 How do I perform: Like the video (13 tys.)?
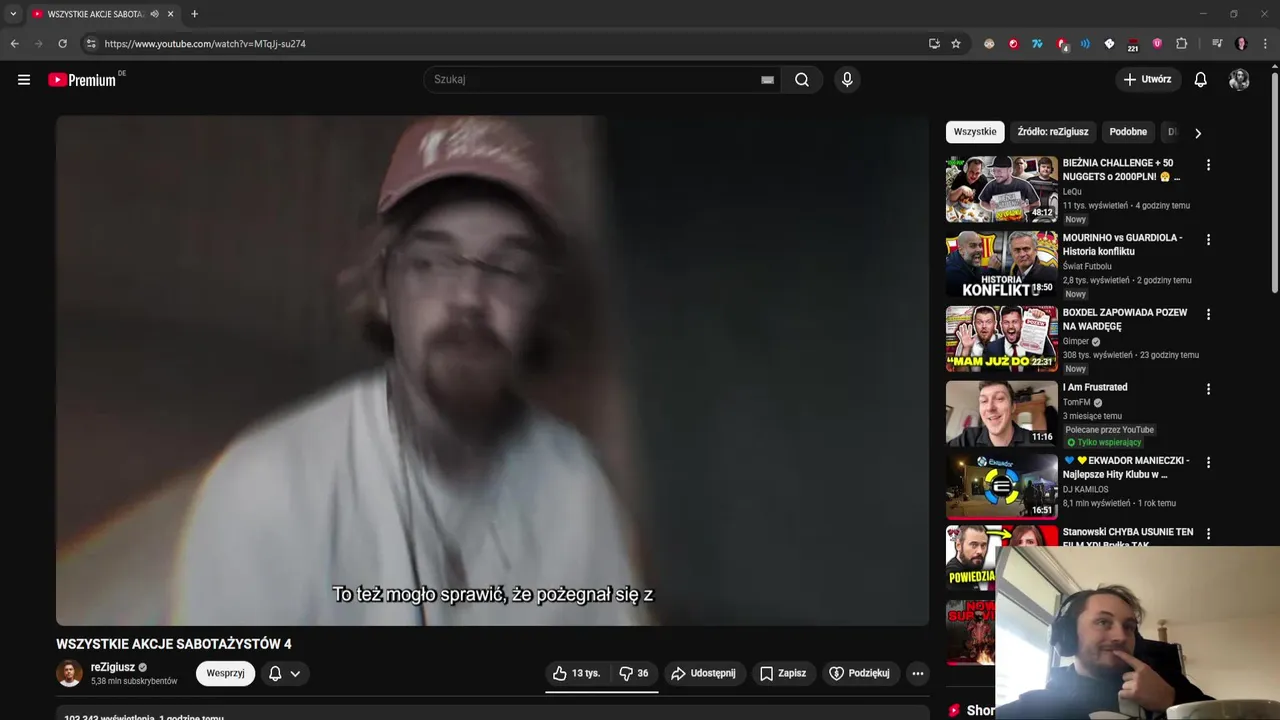click(x=577, y=674)
